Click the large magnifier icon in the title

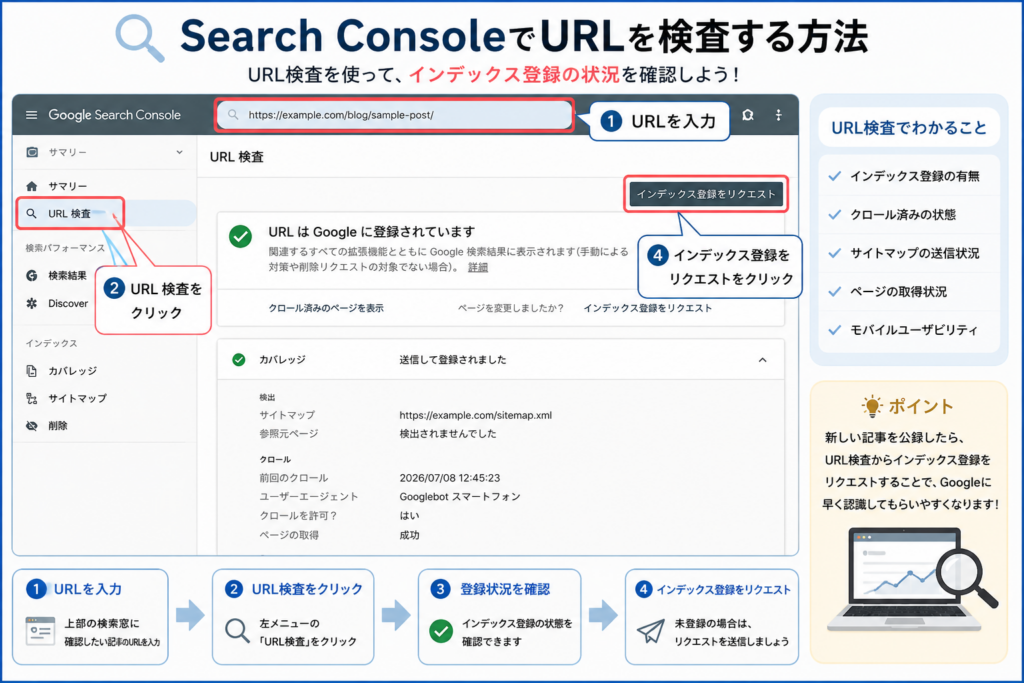(140, 39)
